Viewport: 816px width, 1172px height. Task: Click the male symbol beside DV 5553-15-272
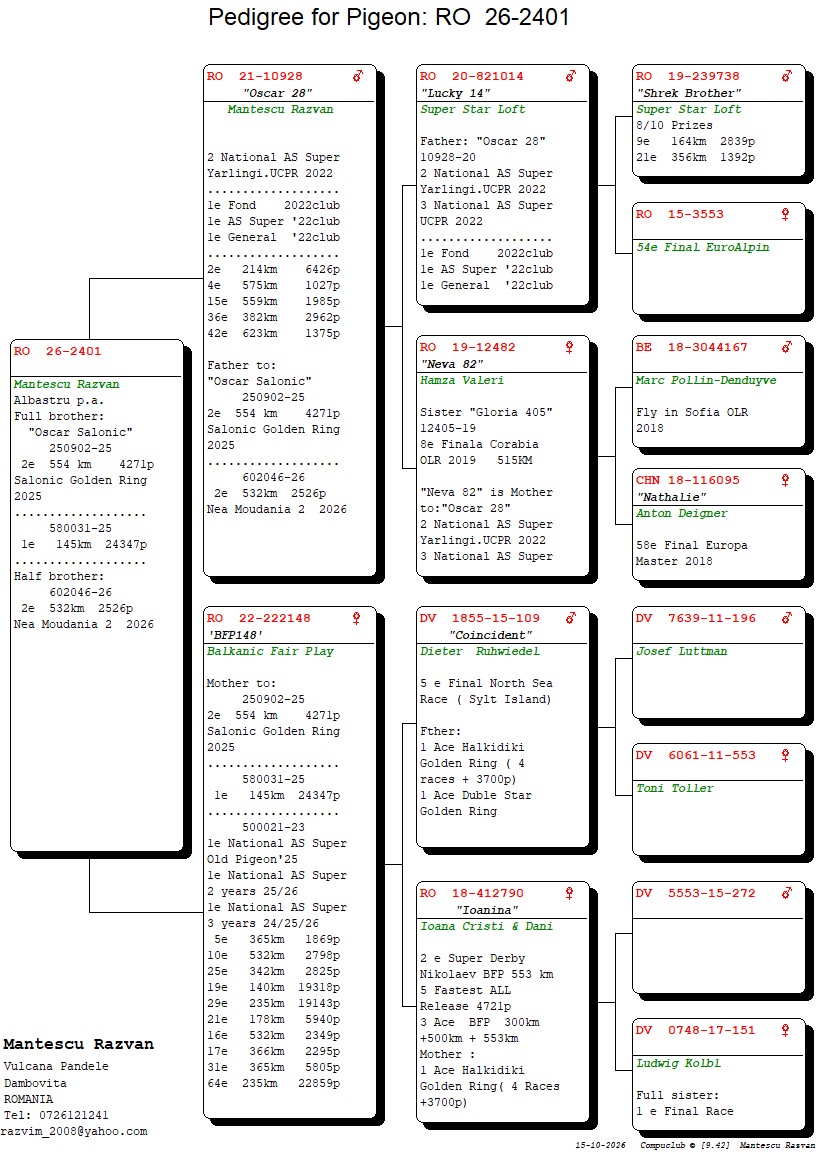coord(787,893)
